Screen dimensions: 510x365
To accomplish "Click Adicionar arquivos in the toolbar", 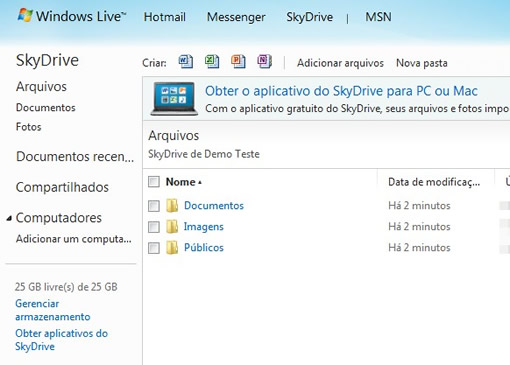I will tap(340, 63).
